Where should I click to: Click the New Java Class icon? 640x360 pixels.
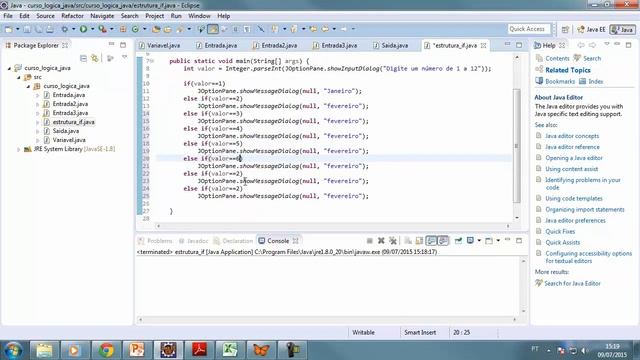coord(135,29)
